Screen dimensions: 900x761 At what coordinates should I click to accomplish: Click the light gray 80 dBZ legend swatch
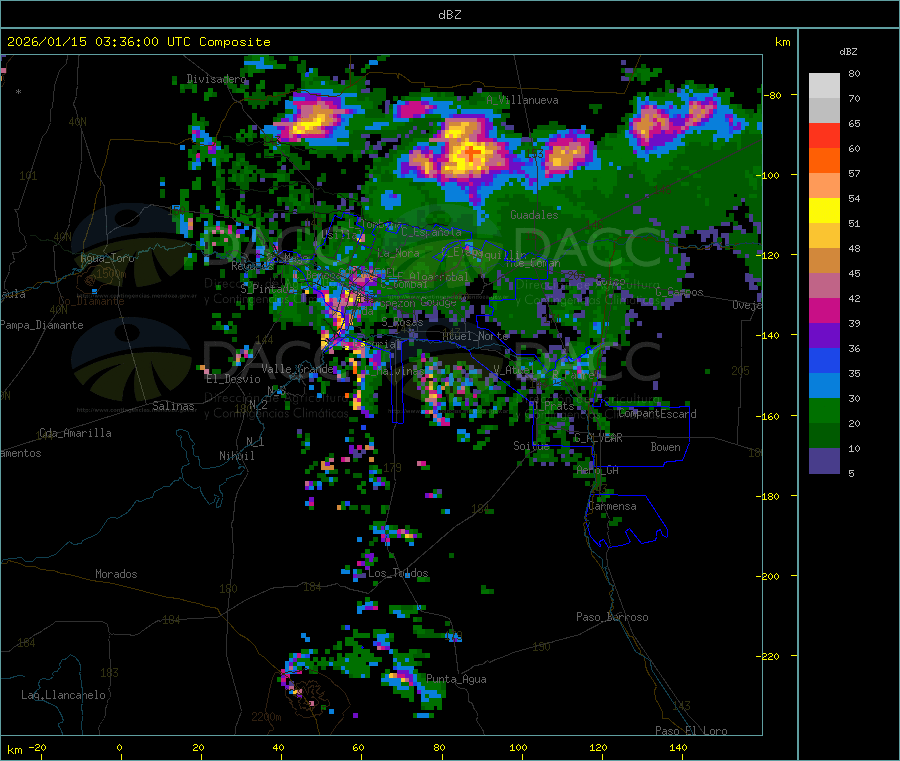(824, 86)
